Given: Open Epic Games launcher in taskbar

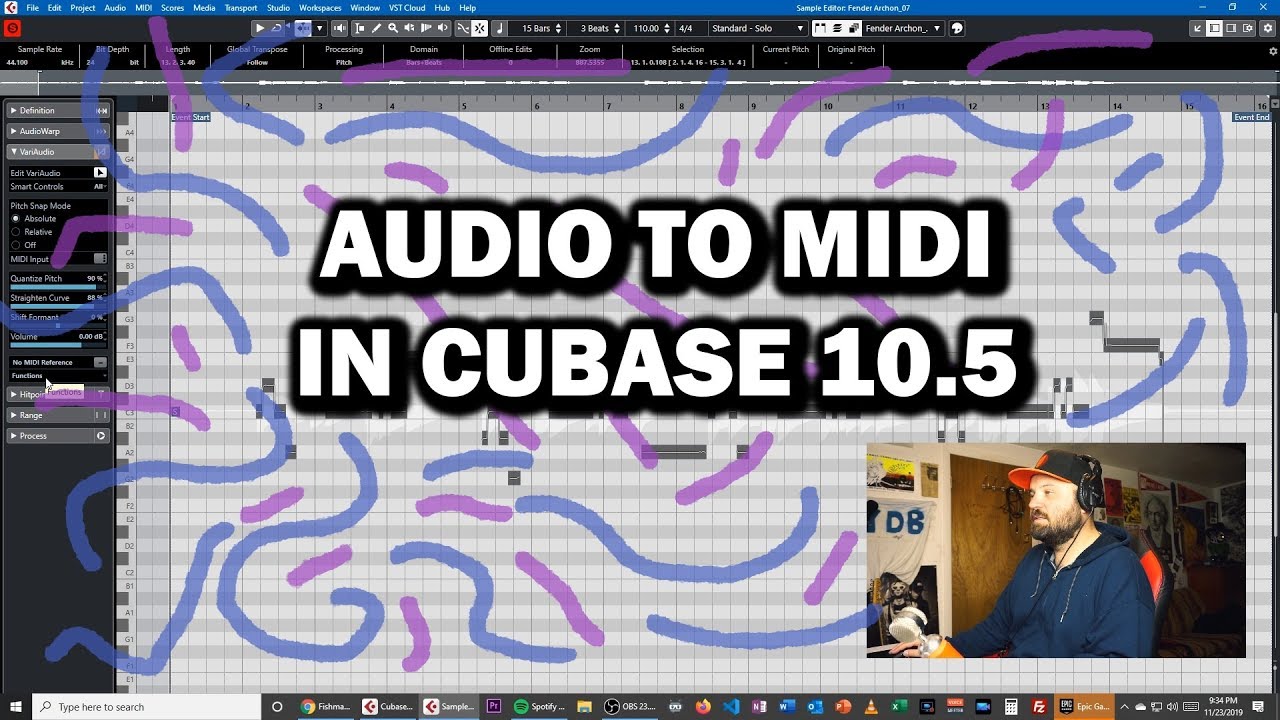Looking at the screenshot, I should pos(1084,706).
